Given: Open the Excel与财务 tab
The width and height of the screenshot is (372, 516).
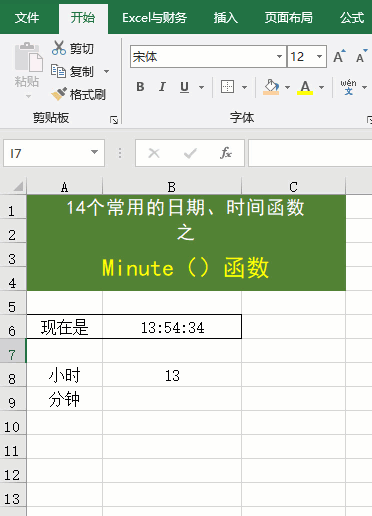Looking at the screenshot, I should [154, 18].
